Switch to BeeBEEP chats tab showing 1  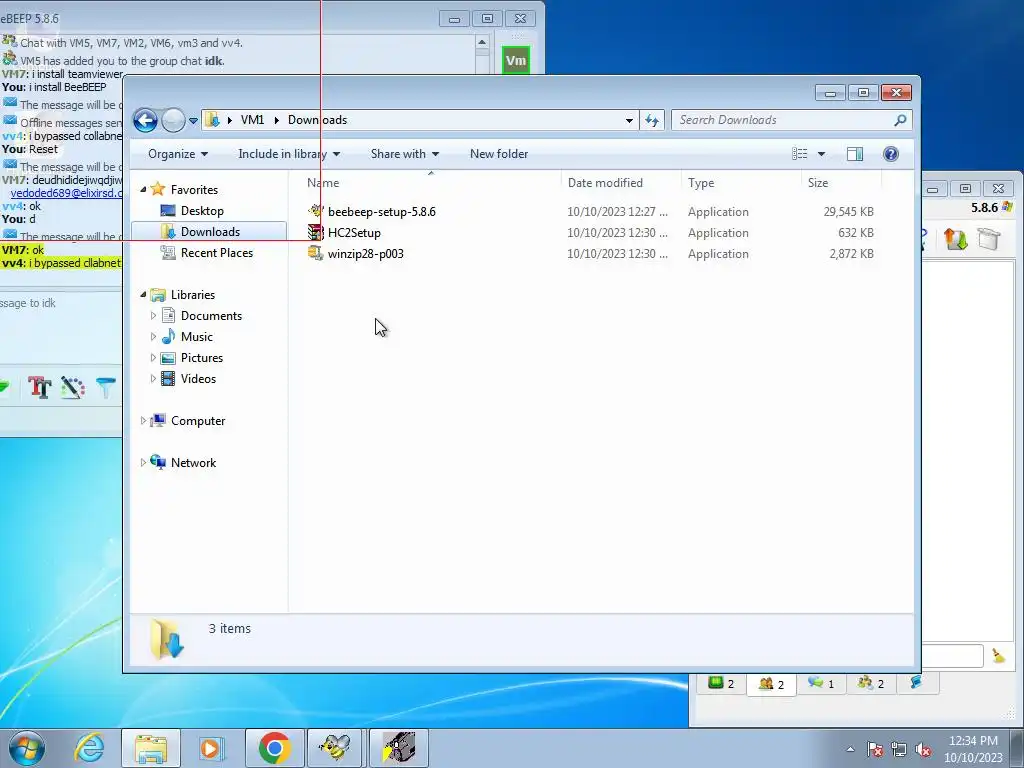click(821, 684)
